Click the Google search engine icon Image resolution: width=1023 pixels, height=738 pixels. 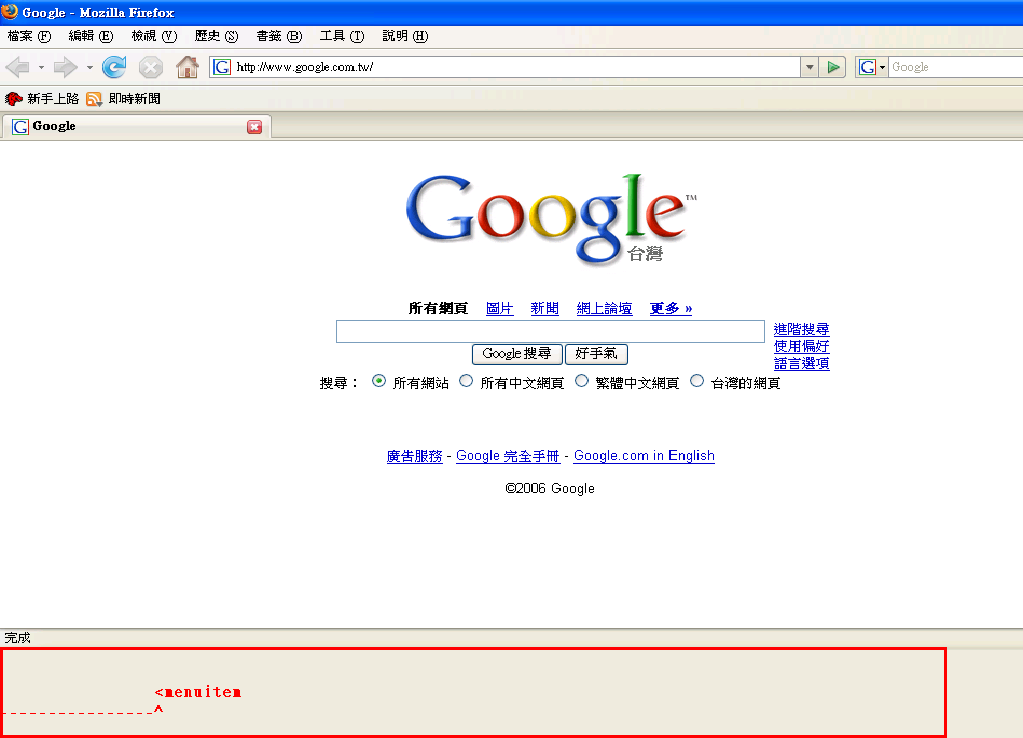(867, 67)
